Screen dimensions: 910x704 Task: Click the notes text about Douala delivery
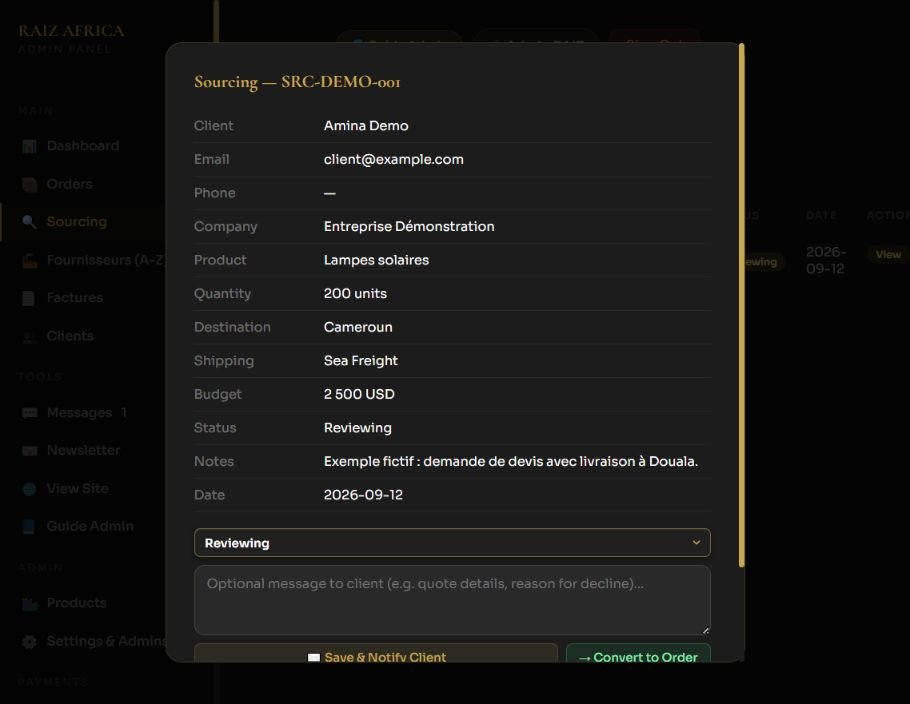tap(511, 461)
